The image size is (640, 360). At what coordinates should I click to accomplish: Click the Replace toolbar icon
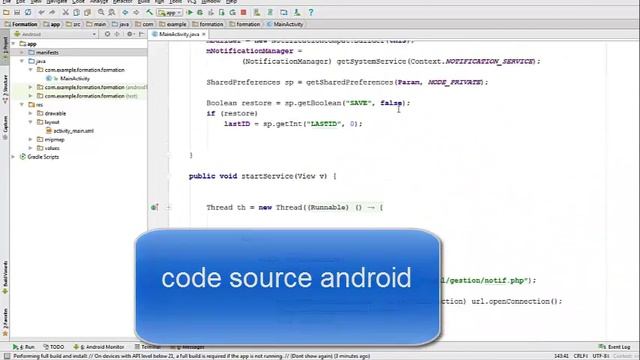pyautogui.click(x=111, y=13)
